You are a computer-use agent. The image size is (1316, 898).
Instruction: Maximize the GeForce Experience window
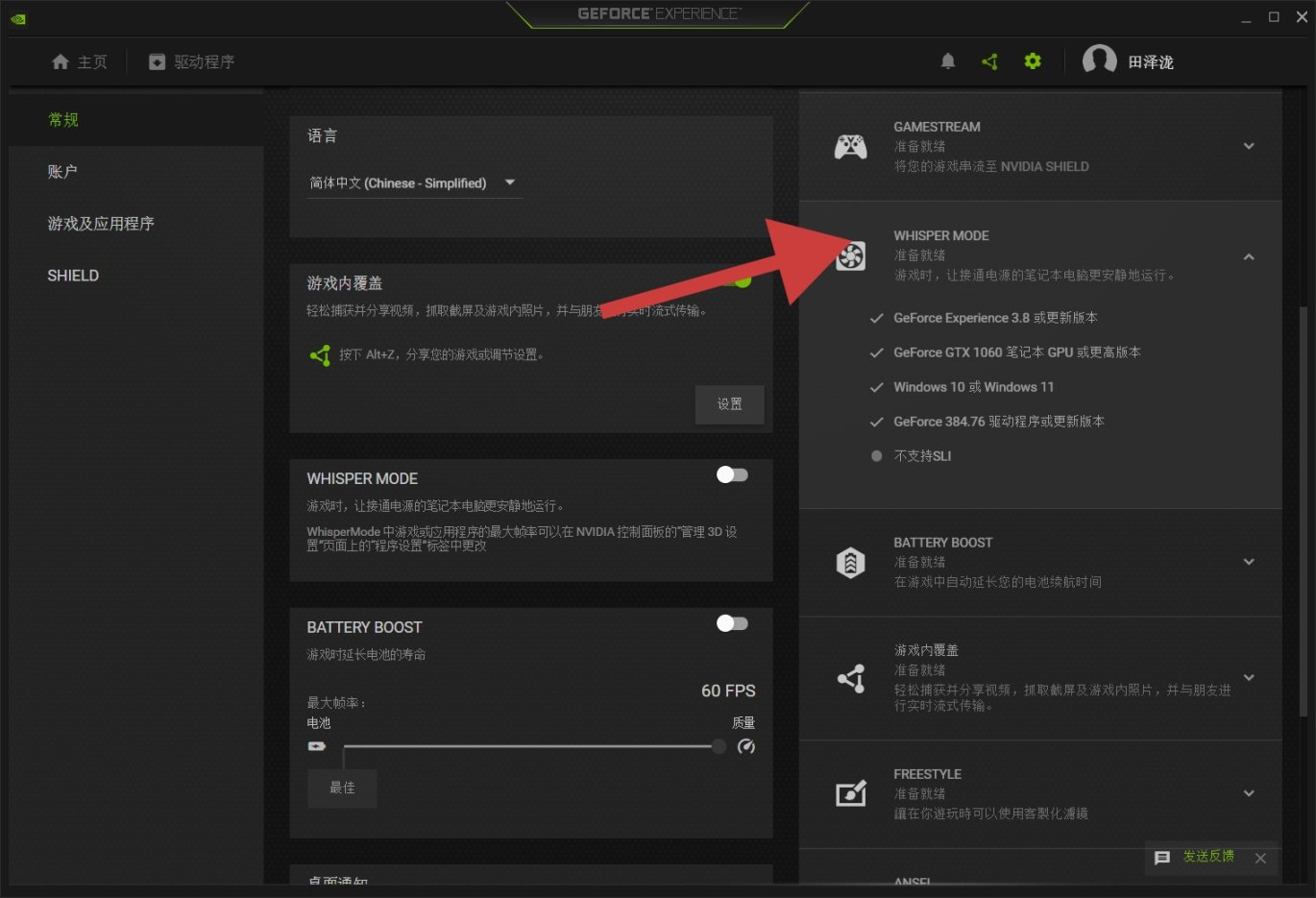tap(1274, 17)
